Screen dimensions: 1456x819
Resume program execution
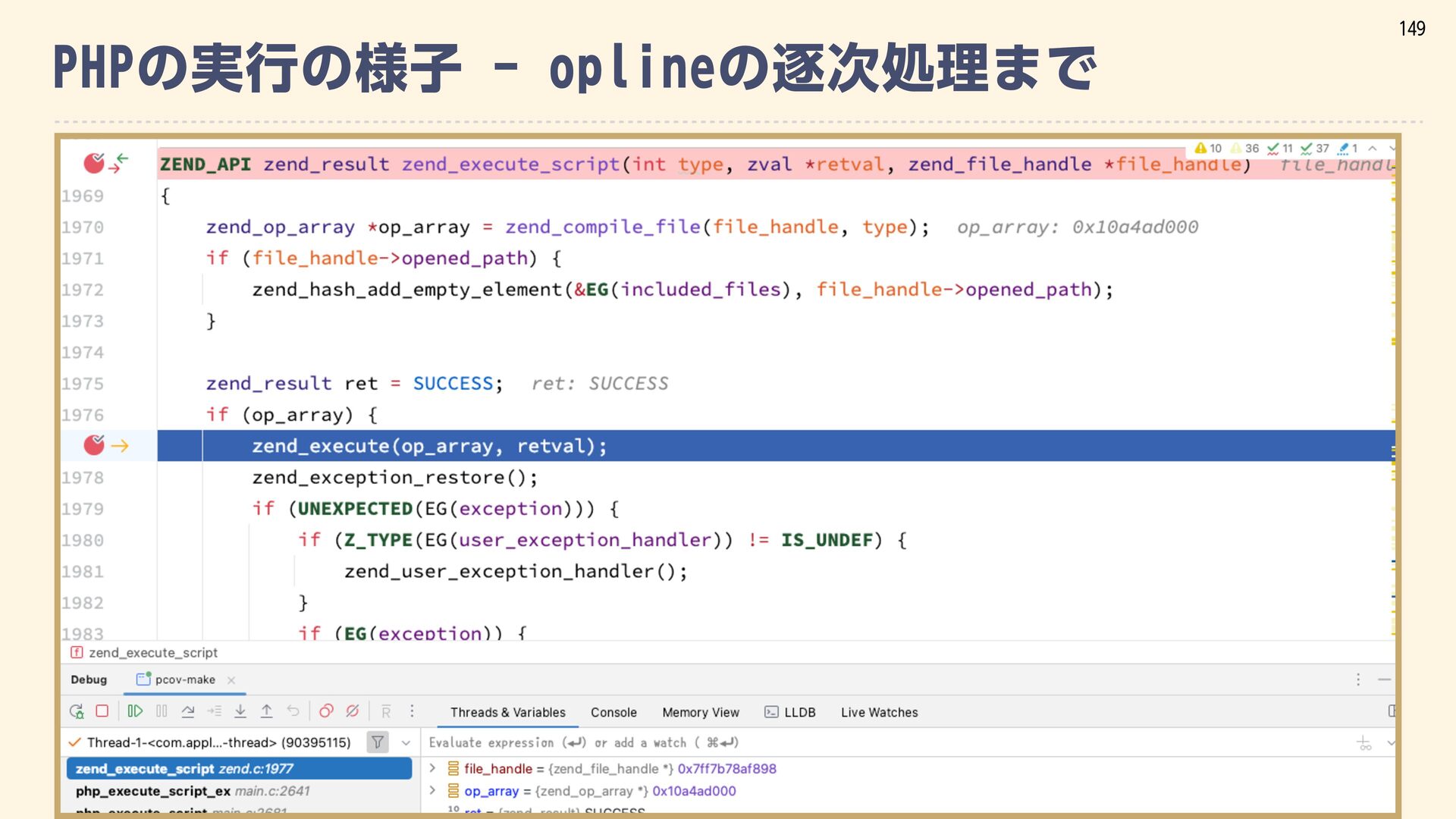(135, 711)
